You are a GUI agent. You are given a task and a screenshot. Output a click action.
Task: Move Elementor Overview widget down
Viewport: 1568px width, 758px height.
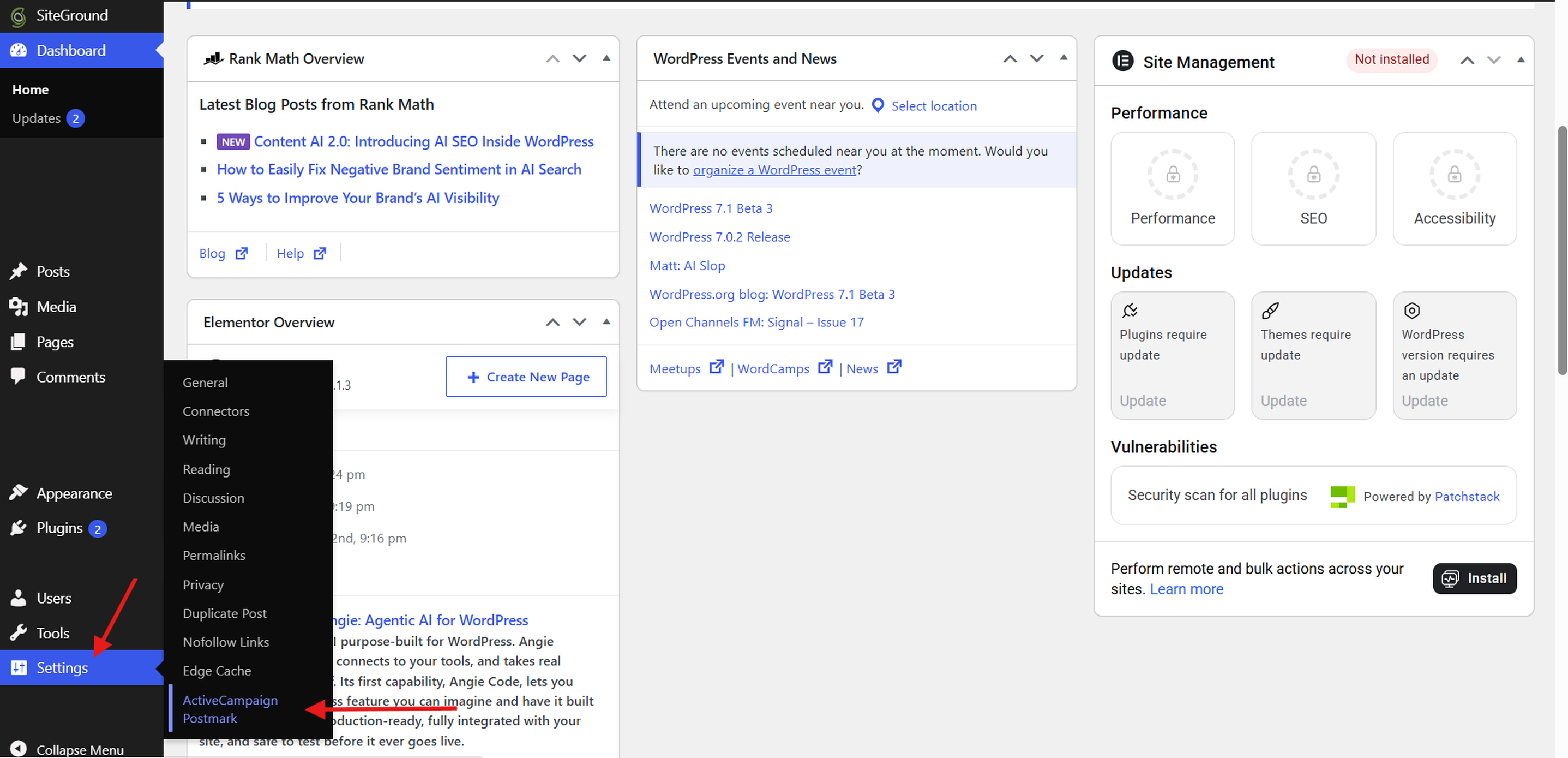point(579,322)
